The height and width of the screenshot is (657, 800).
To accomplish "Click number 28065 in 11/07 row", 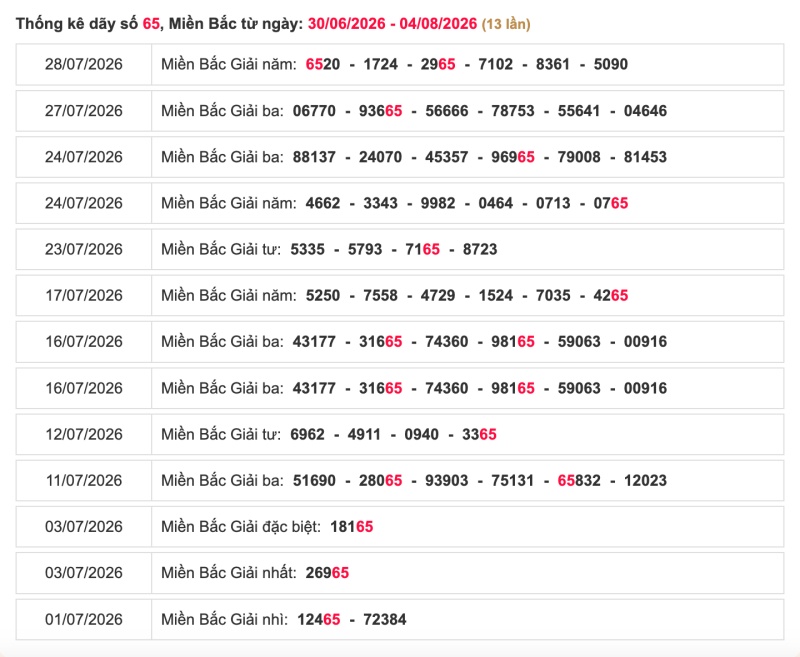I will click(x=380, y=481).
